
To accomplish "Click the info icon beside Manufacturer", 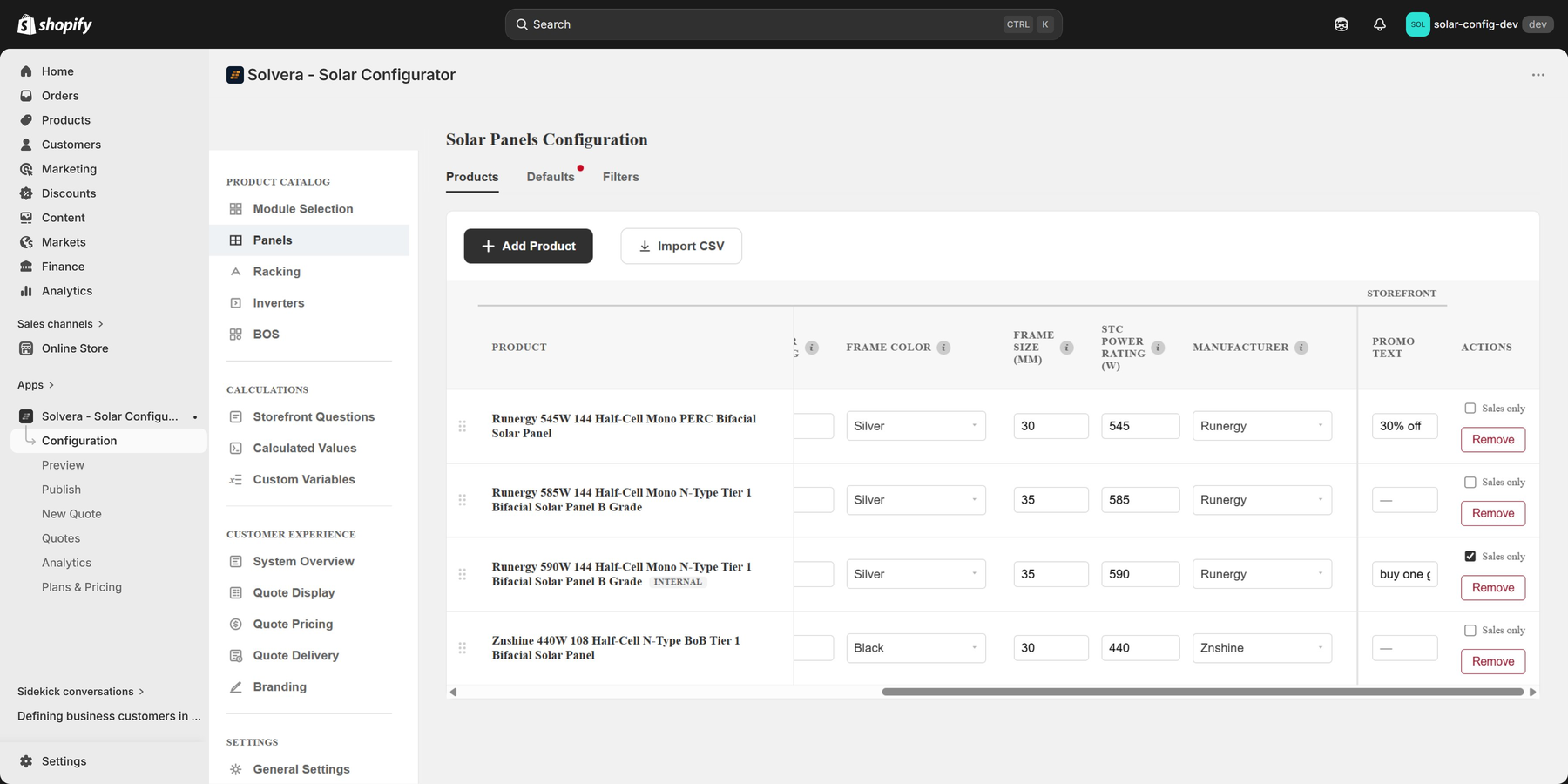I will click(x=1301, y=348).
